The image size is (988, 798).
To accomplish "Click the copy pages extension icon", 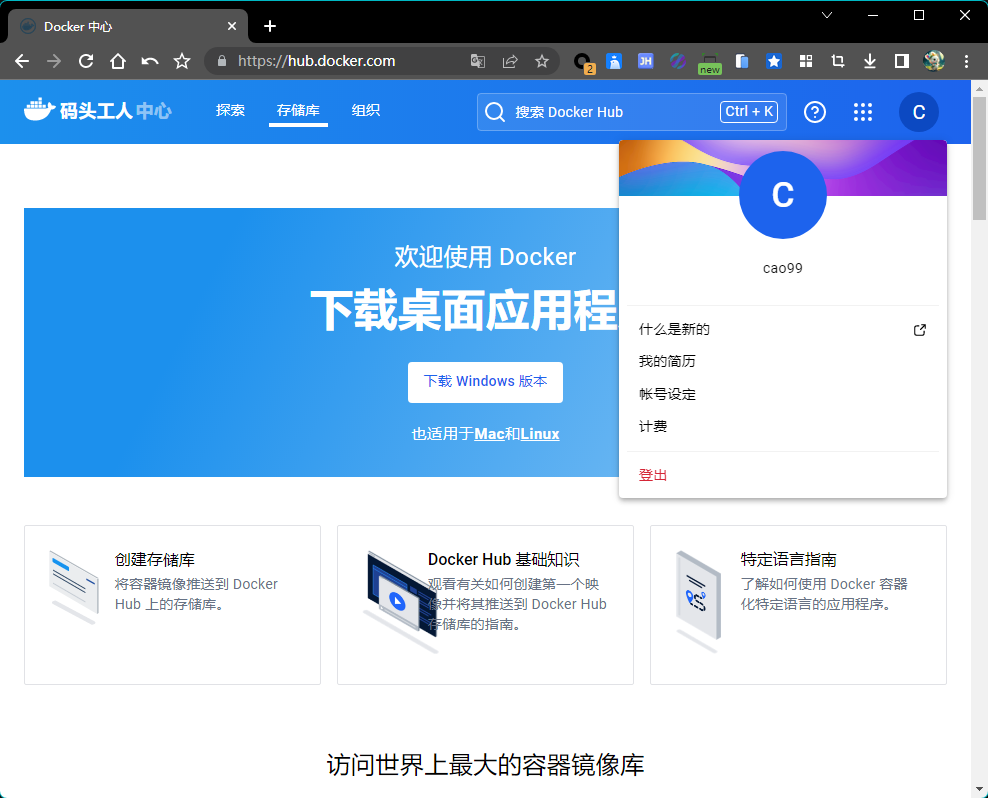I will pyautogui.click(x=742, y=61).
